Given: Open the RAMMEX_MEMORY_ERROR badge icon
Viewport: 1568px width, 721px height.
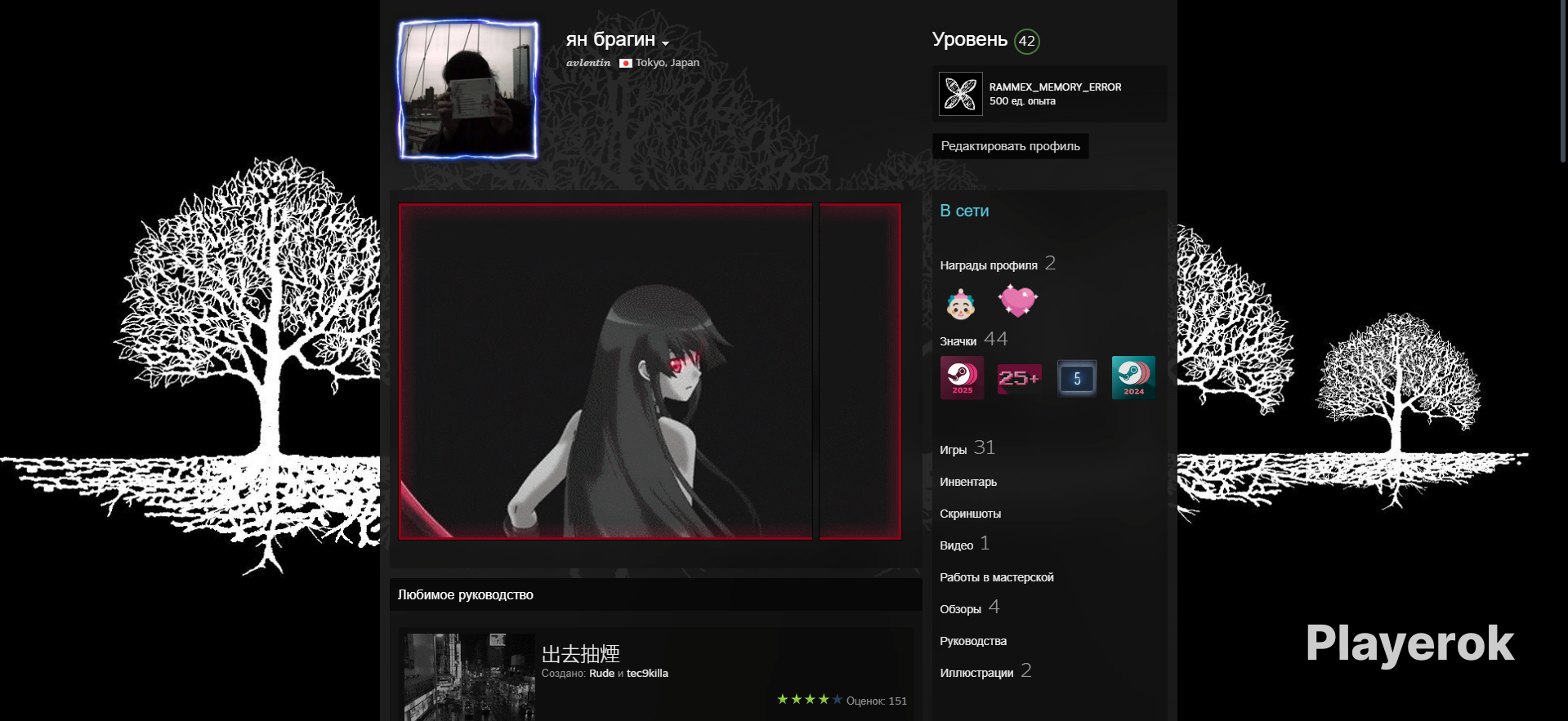Looking at the screenshot, I should 960,94.
